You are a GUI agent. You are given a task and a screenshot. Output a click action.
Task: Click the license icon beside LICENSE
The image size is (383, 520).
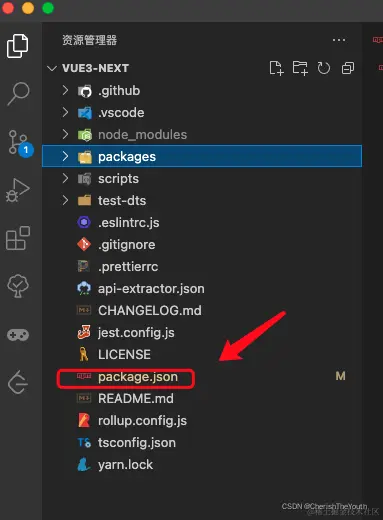[84, 354]
